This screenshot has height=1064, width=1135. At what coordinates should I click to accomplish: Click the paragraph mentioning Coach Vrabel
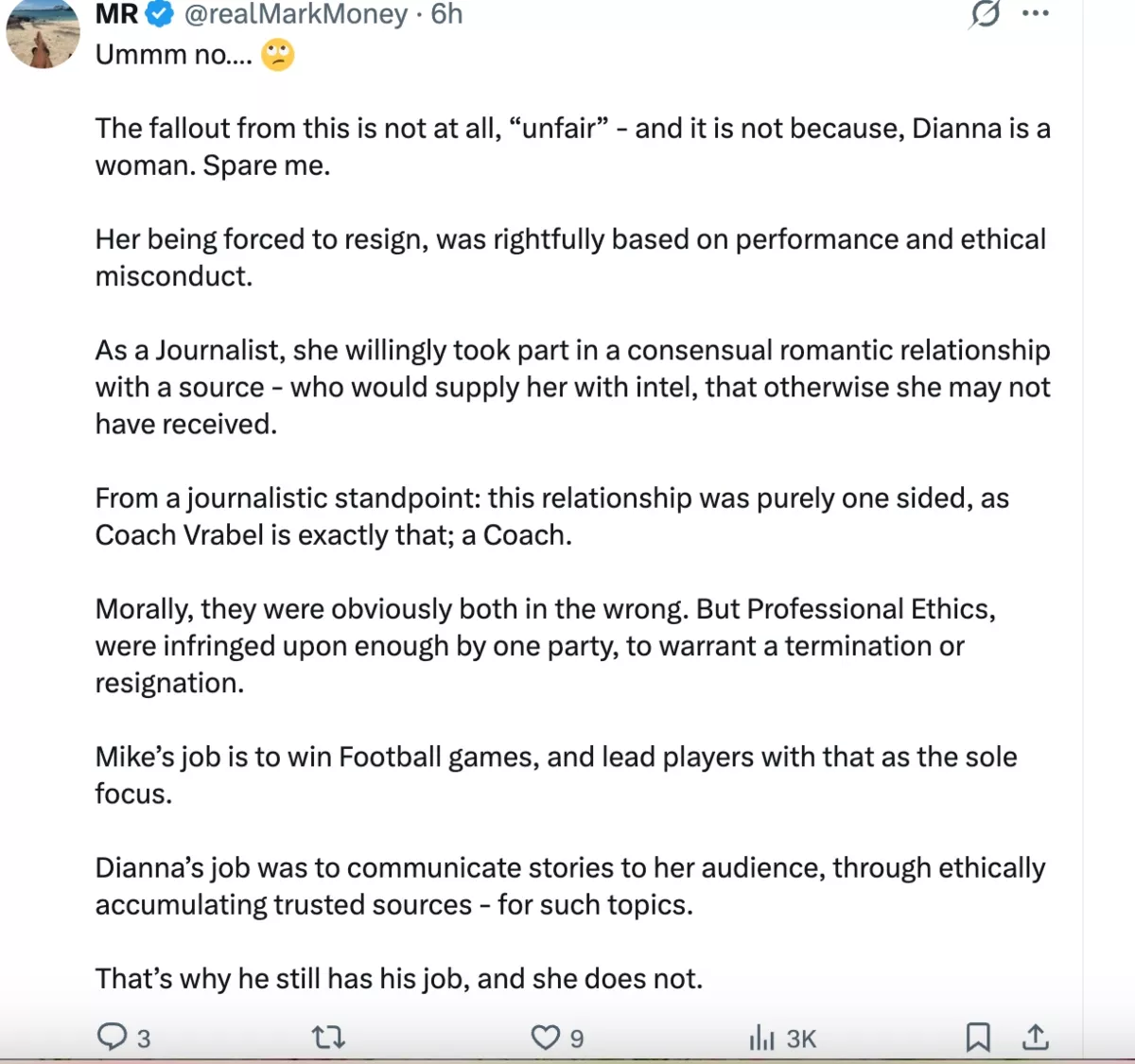tap(551, 516)
